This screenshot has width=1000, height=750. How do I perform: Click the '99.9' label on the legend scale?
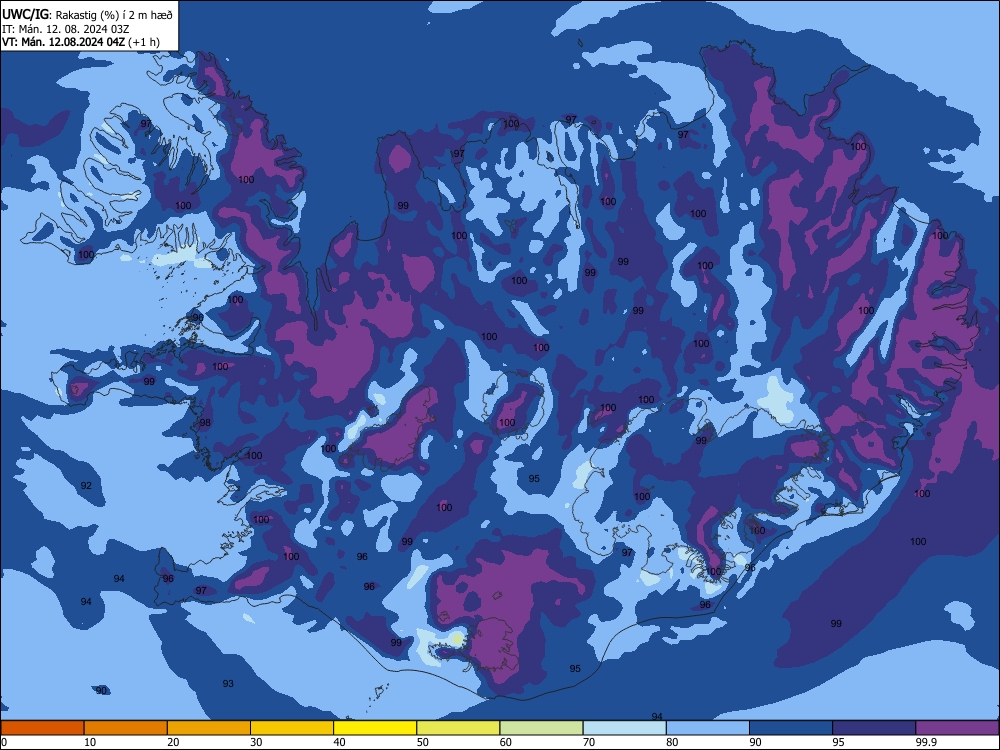(927, 742)
